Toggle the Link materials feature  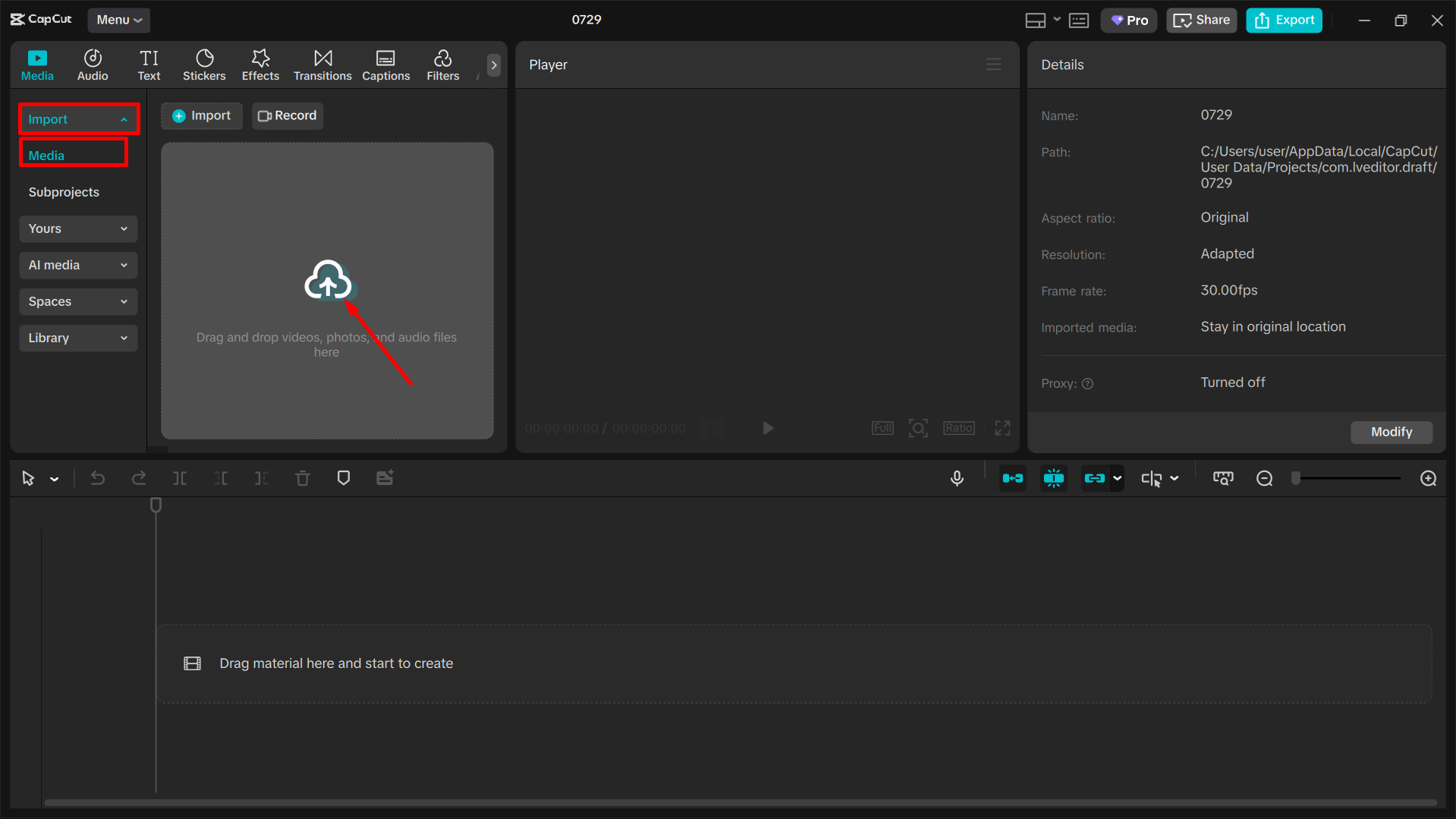pyautogui.click(x=1096, y=478)
